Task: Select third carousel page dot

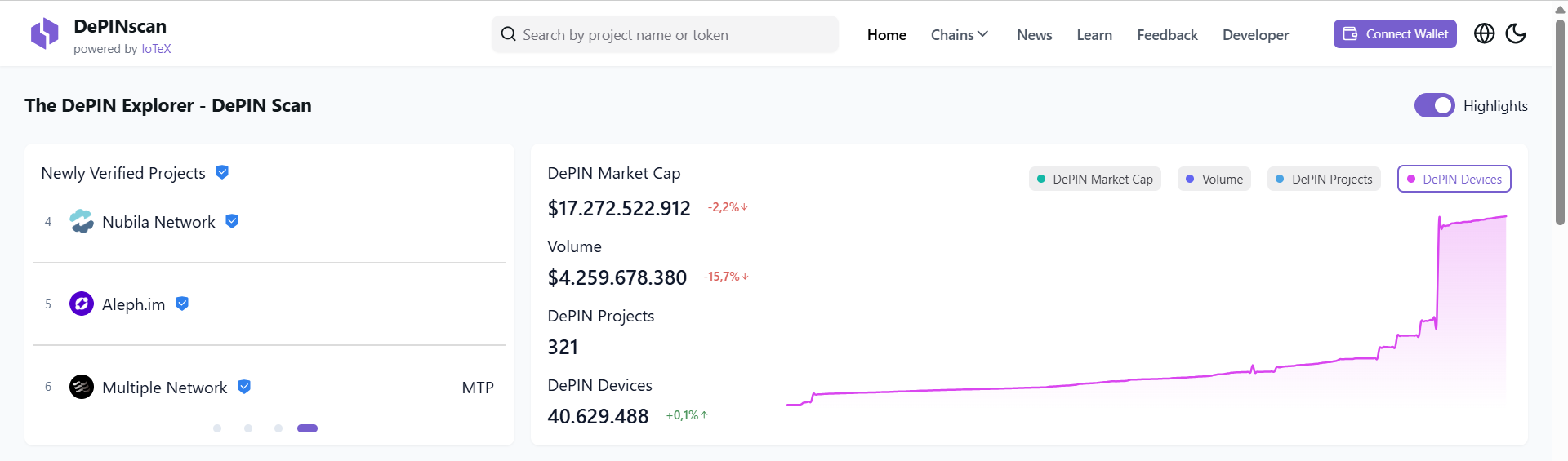Action: (x=278, y=428)
